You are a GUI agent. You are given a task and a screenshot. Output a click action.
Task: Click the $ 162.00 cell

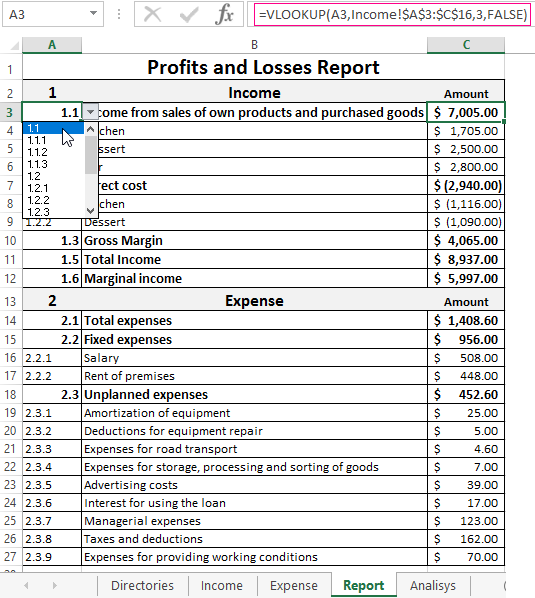click(x=466, y=539)
